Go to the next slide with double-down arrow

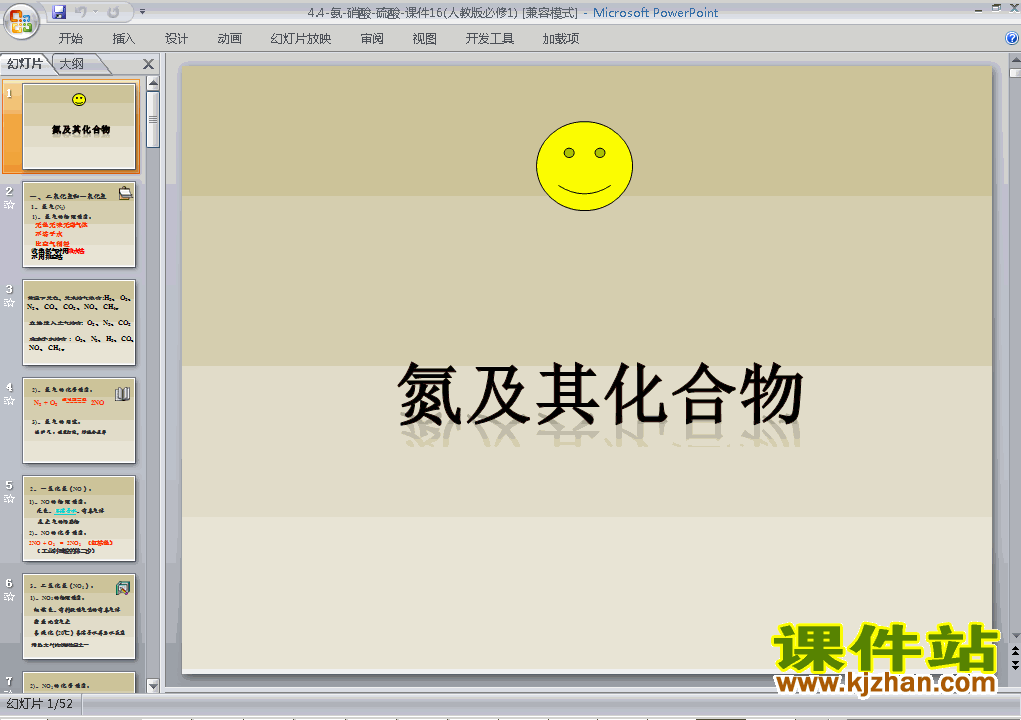coord(1015,665)
